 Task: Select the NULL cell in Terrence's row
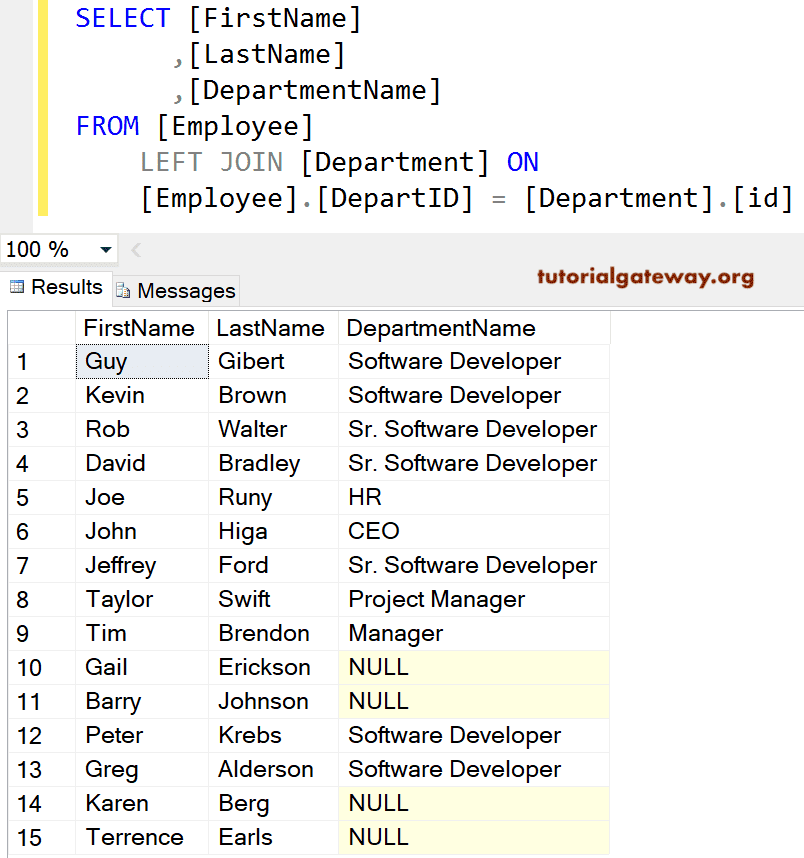[x=474, y=837]
